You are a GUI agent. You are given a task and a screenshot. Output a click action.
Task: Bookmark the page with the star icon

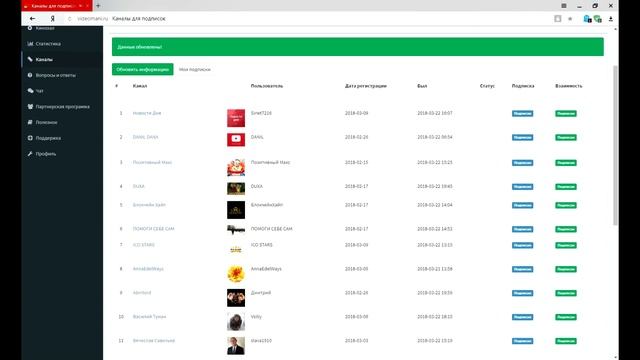(570, 19)
